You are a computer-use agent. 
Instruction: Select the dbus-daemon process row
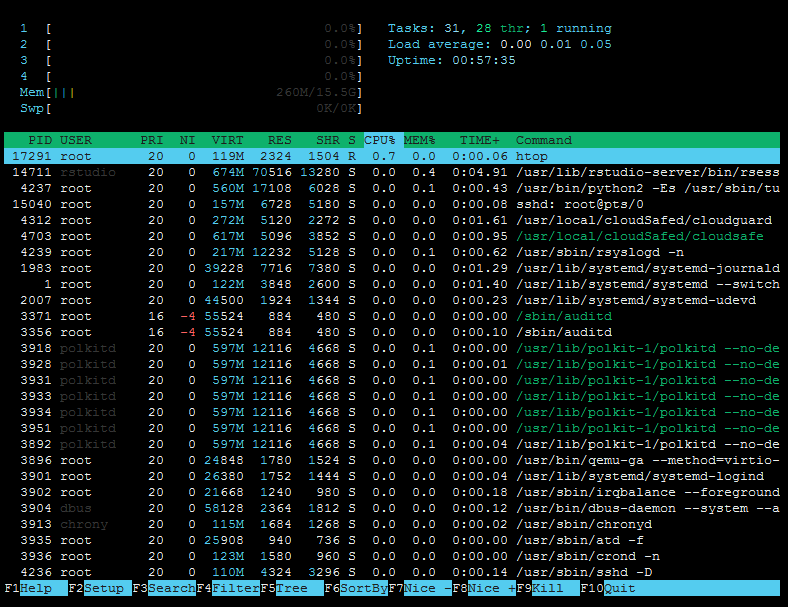(x=392, y=509)
